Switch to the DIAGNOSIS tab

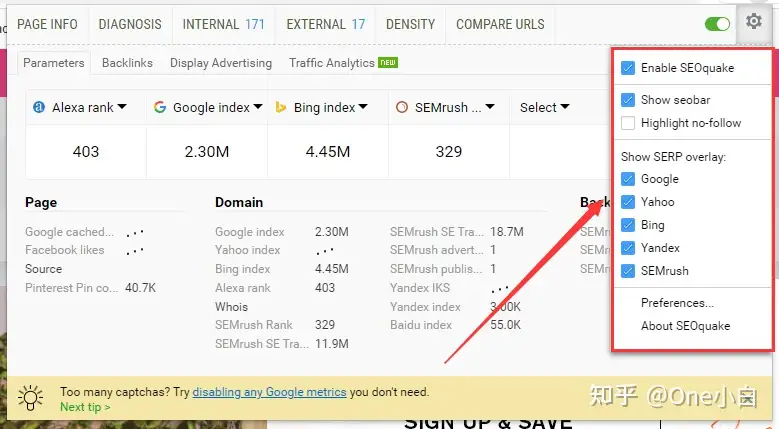pyautogui.click(x=130, y=24)
